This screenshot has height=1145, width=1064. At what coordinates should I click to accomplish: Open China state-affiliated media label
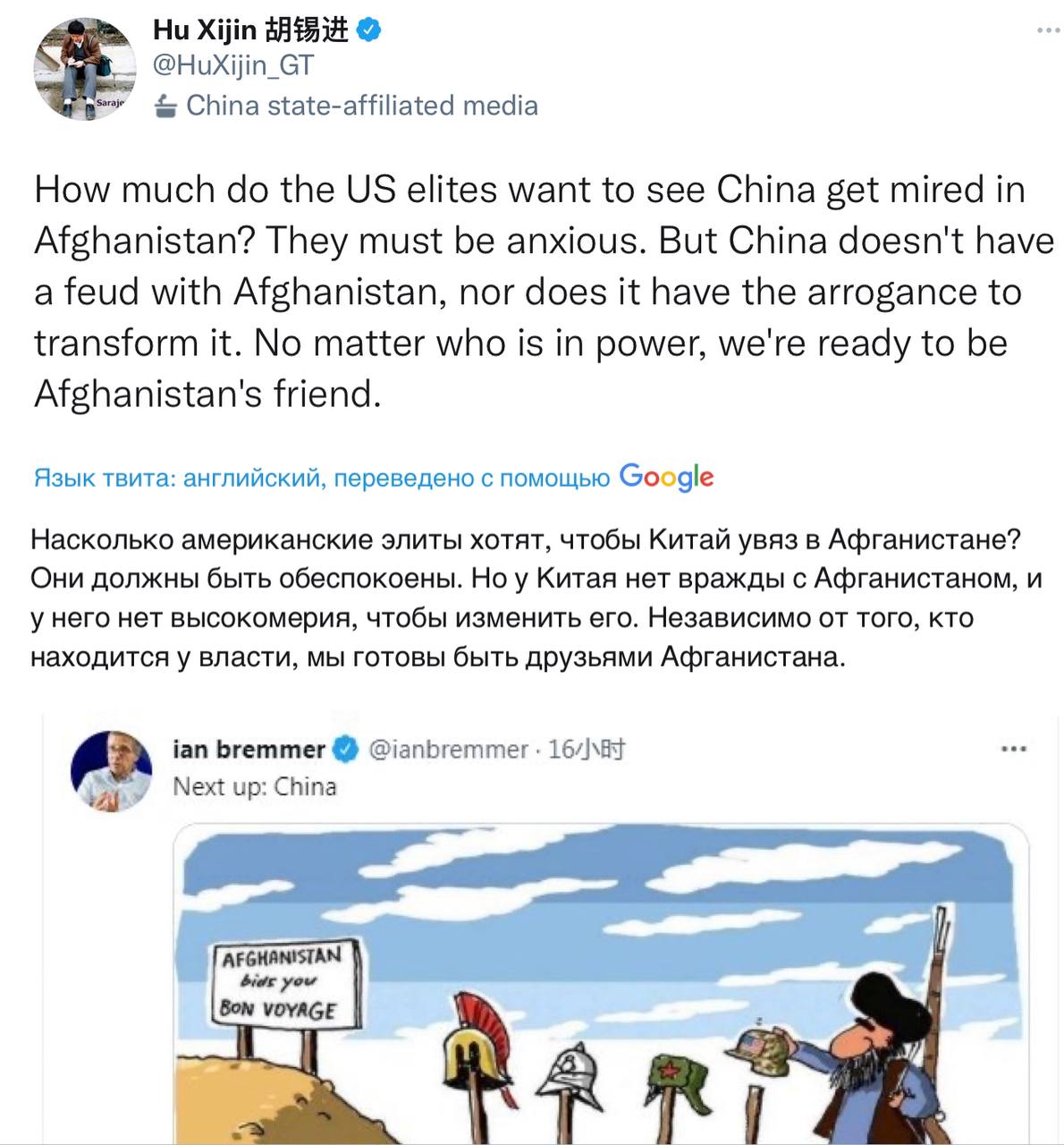[361, 106]
